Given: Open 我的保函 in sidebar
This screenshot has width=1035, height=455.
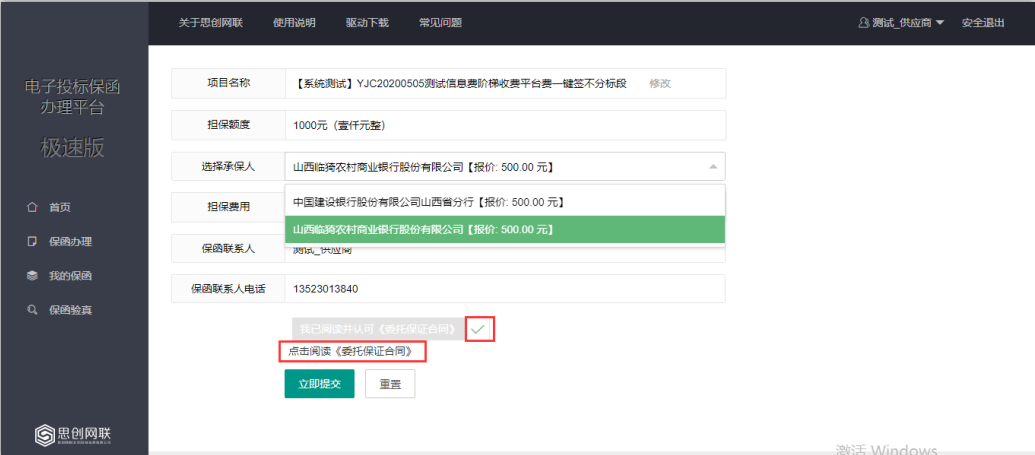Looking at the screenshot, I should [71, 276].
